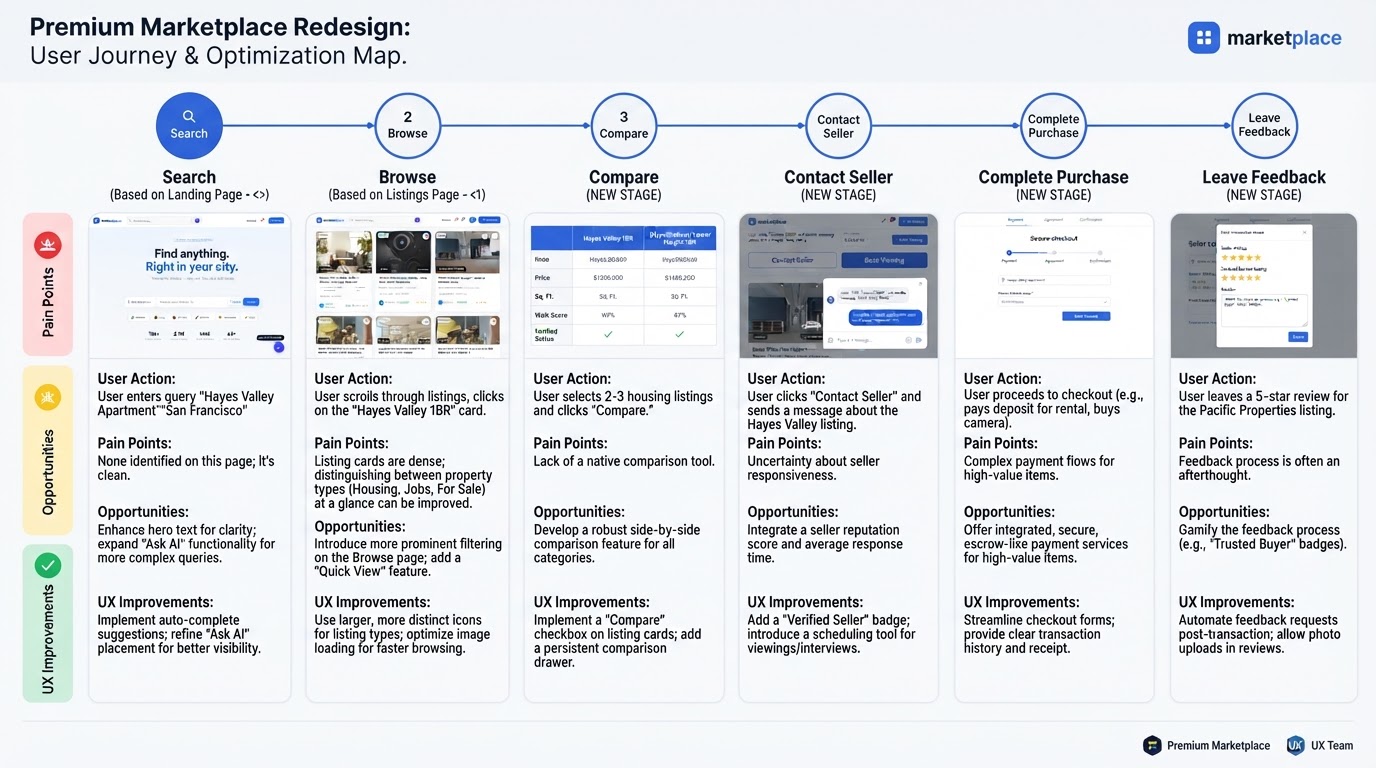Click the outlined Contact Seller button in mockup
Screen dimensions: 1376x768
[x=792, y=260]
